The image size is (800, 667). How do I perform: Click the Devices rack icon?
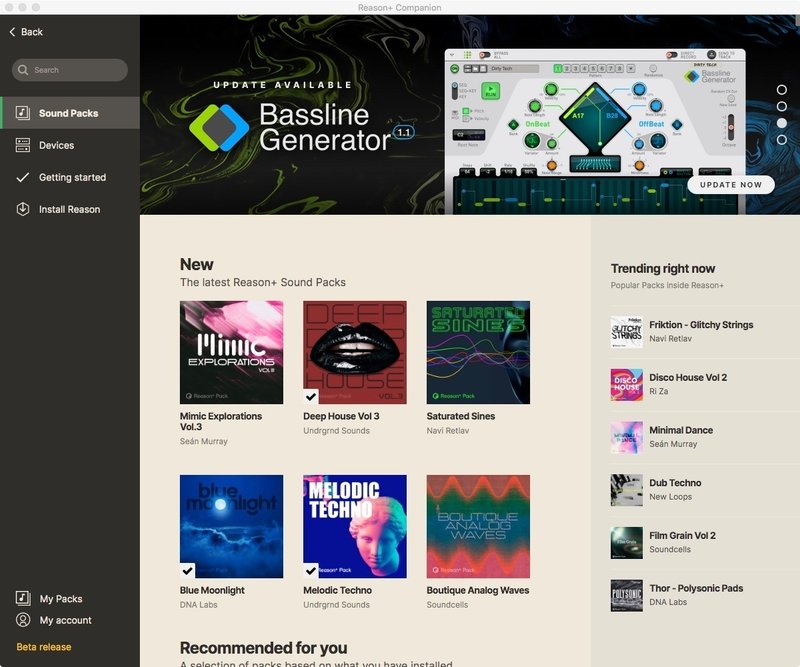[x=22, y=145]
